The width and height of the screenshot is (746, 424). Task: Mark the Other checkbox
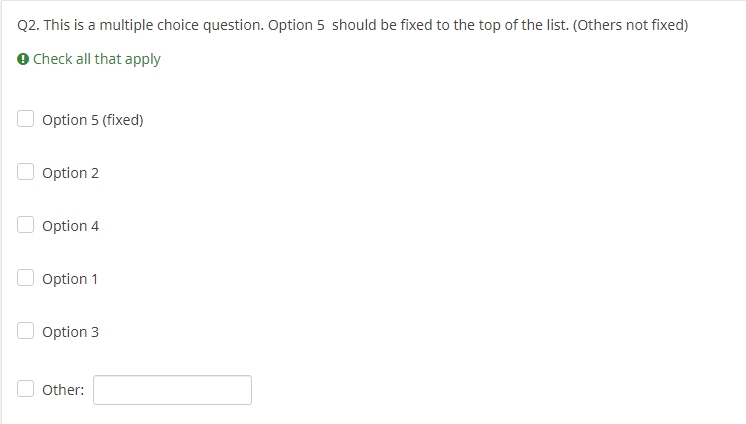click(26, 389)
